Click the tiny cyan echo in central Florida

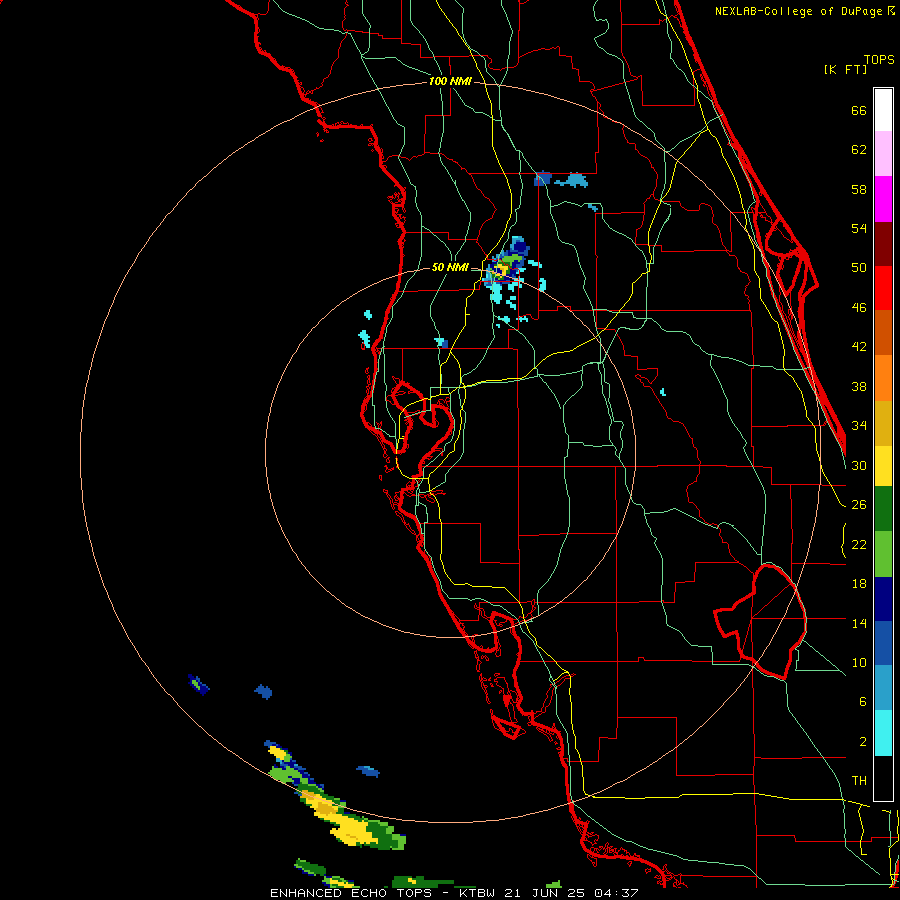(663, 392)
